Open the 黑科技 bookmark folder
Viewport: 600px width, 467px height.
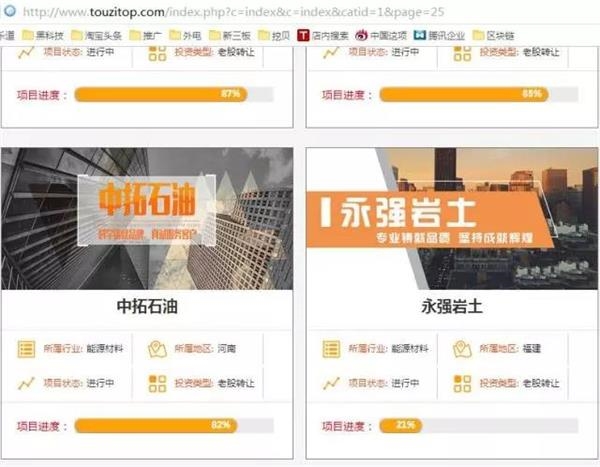point(42,36)
